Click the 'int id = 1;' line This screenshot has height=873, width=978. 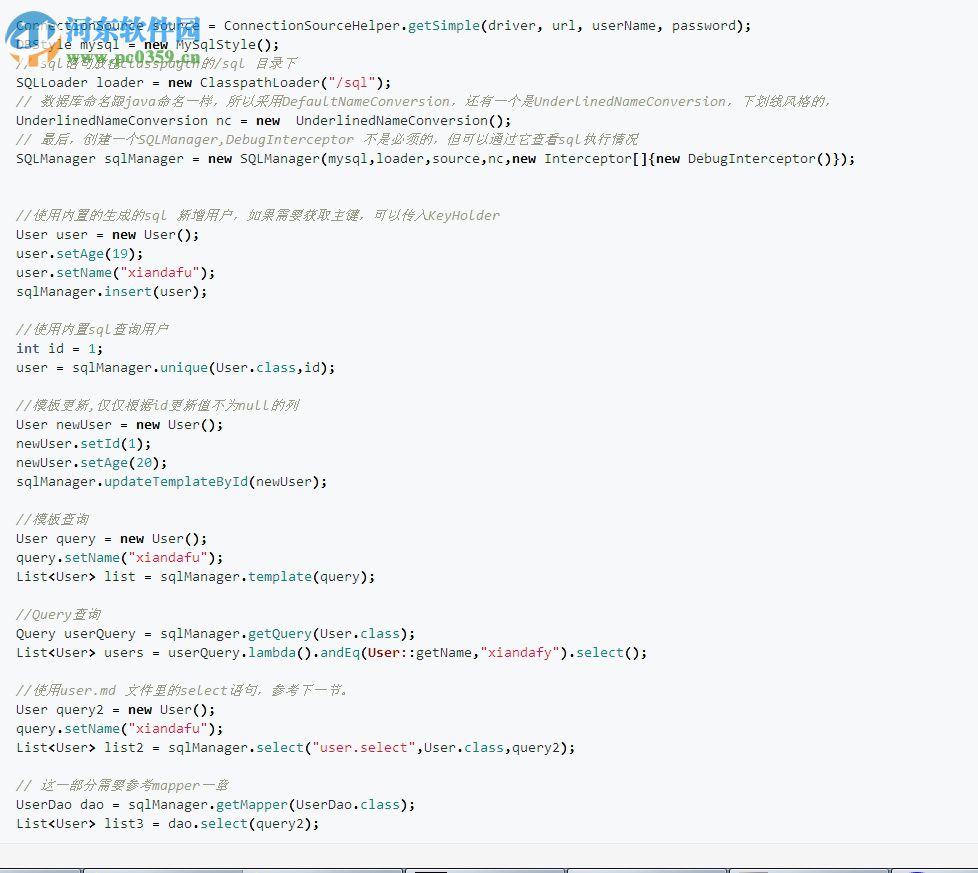tap(60, 349)
